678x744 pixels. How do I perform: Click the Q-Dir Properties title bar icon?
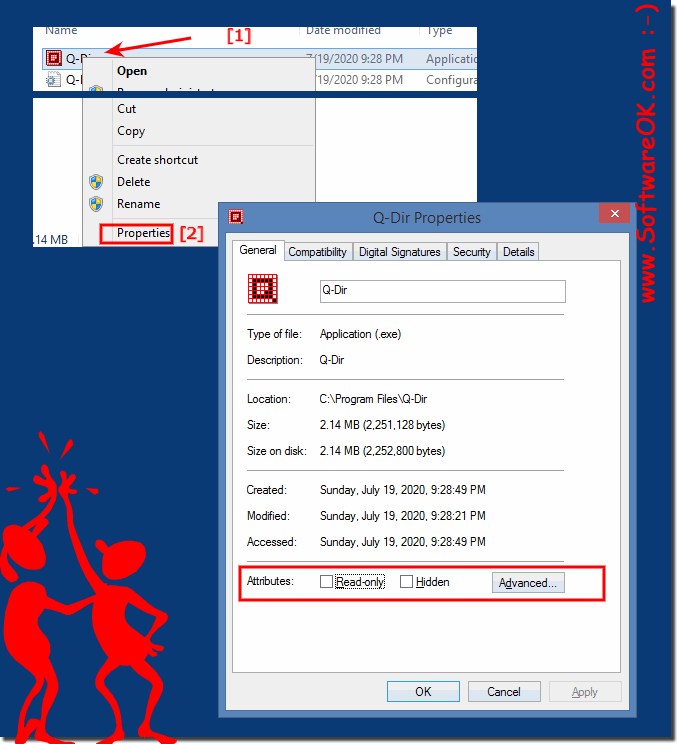tap(236, 217)
